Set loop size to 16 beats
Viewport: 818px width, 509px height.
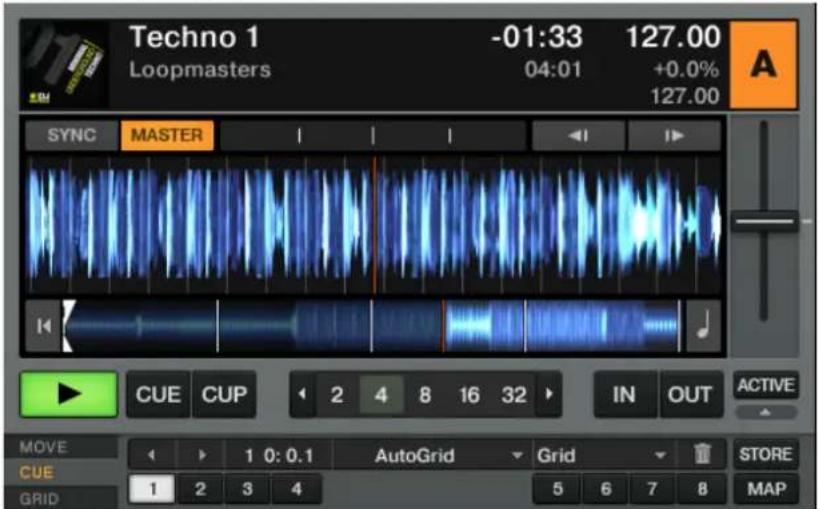tap(469, 395)
